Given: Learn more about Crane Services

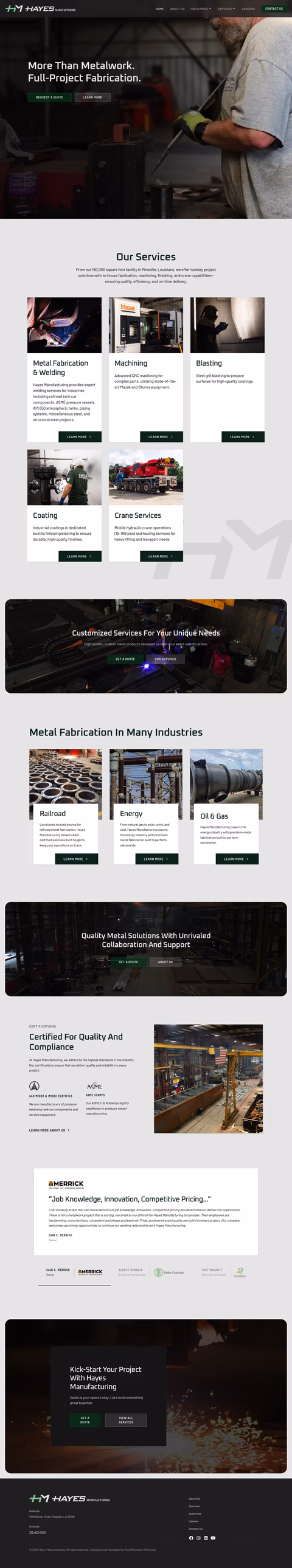Looking at the screenshot, I should [162, 556].
